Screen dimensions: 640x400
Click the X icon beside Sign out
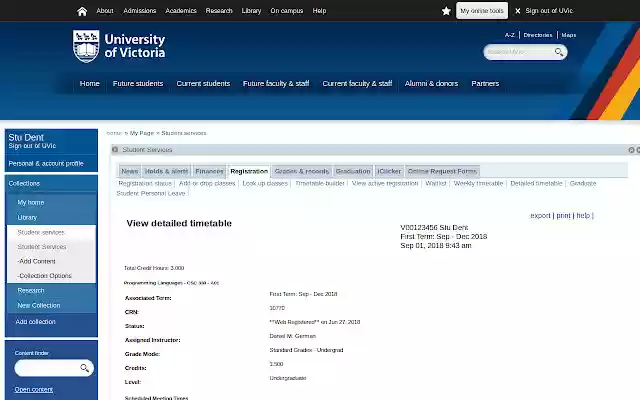coord(518,11)
